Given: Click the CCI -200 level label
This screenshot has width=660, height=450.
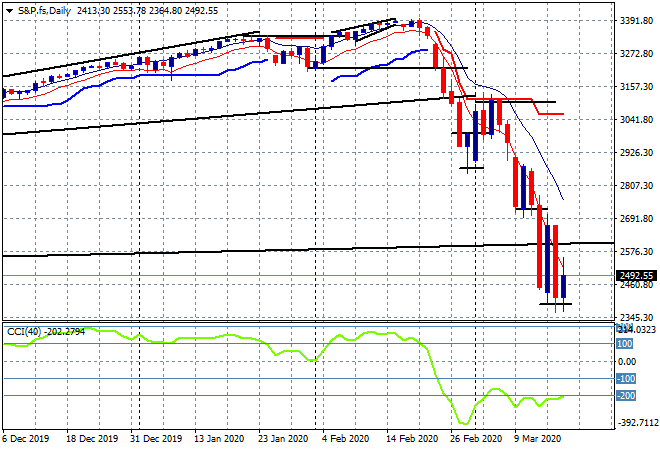Looking at the screenshot, I should [x=626, y=396].
